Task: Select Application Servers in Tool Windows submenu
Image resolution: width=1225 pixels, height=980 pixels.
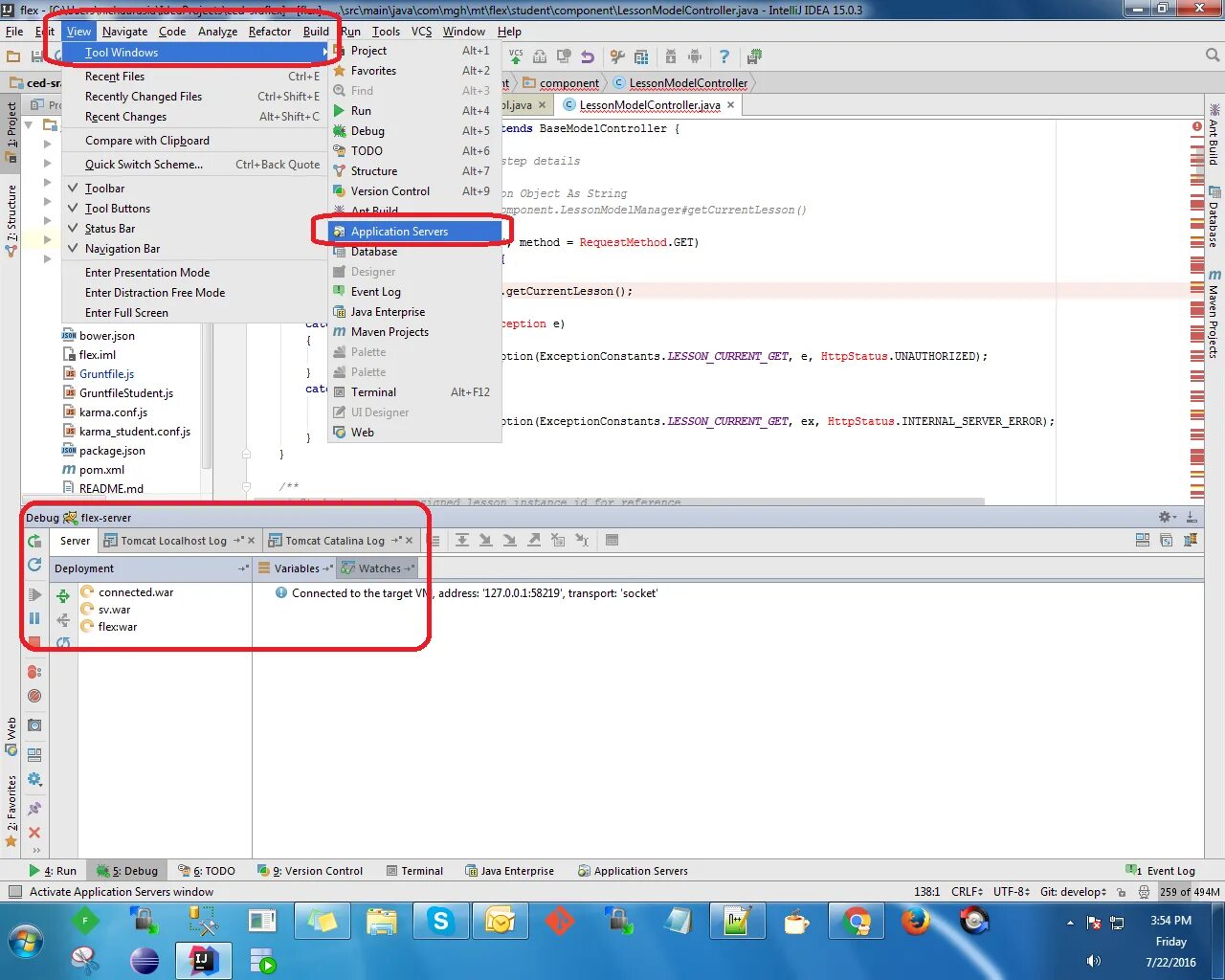Action: coord(414,232)
